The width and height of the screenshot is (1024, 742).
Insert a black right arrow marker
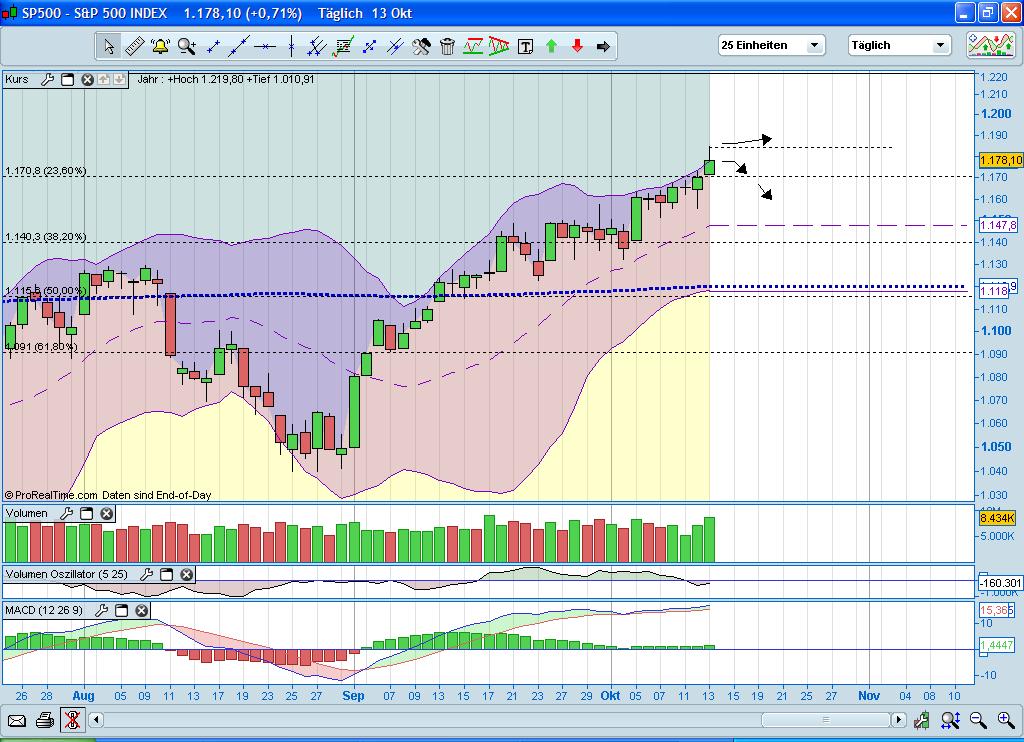pos(603,46)
